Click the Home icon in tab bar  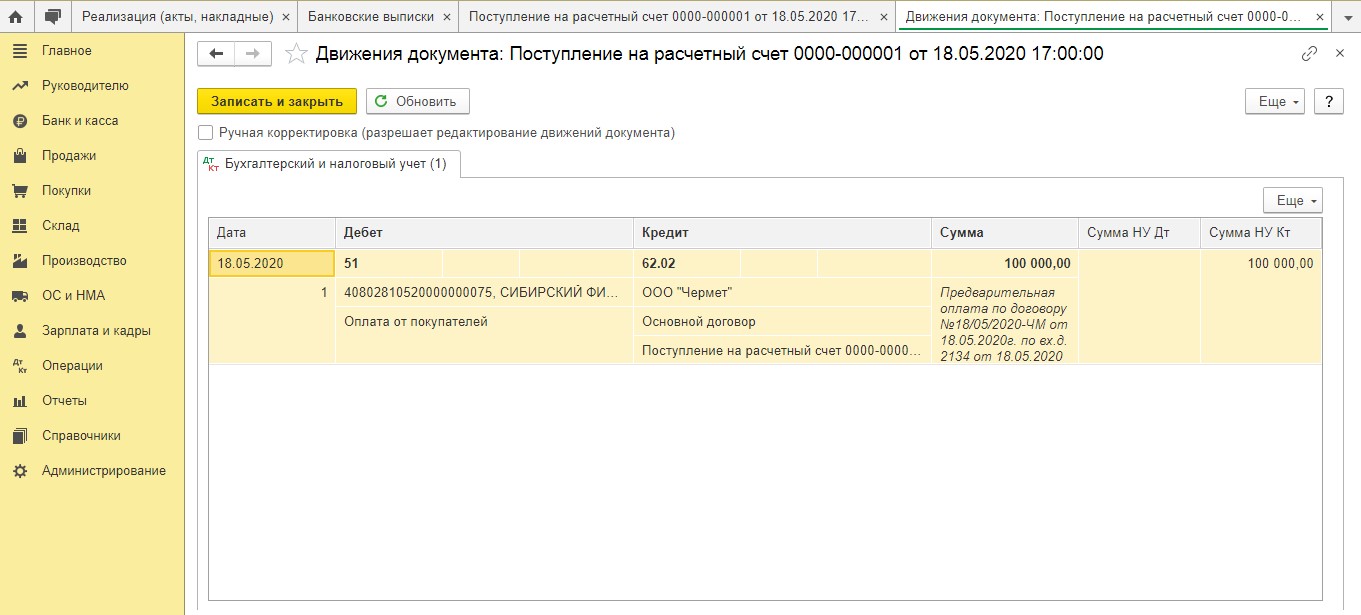click(16, 17)
